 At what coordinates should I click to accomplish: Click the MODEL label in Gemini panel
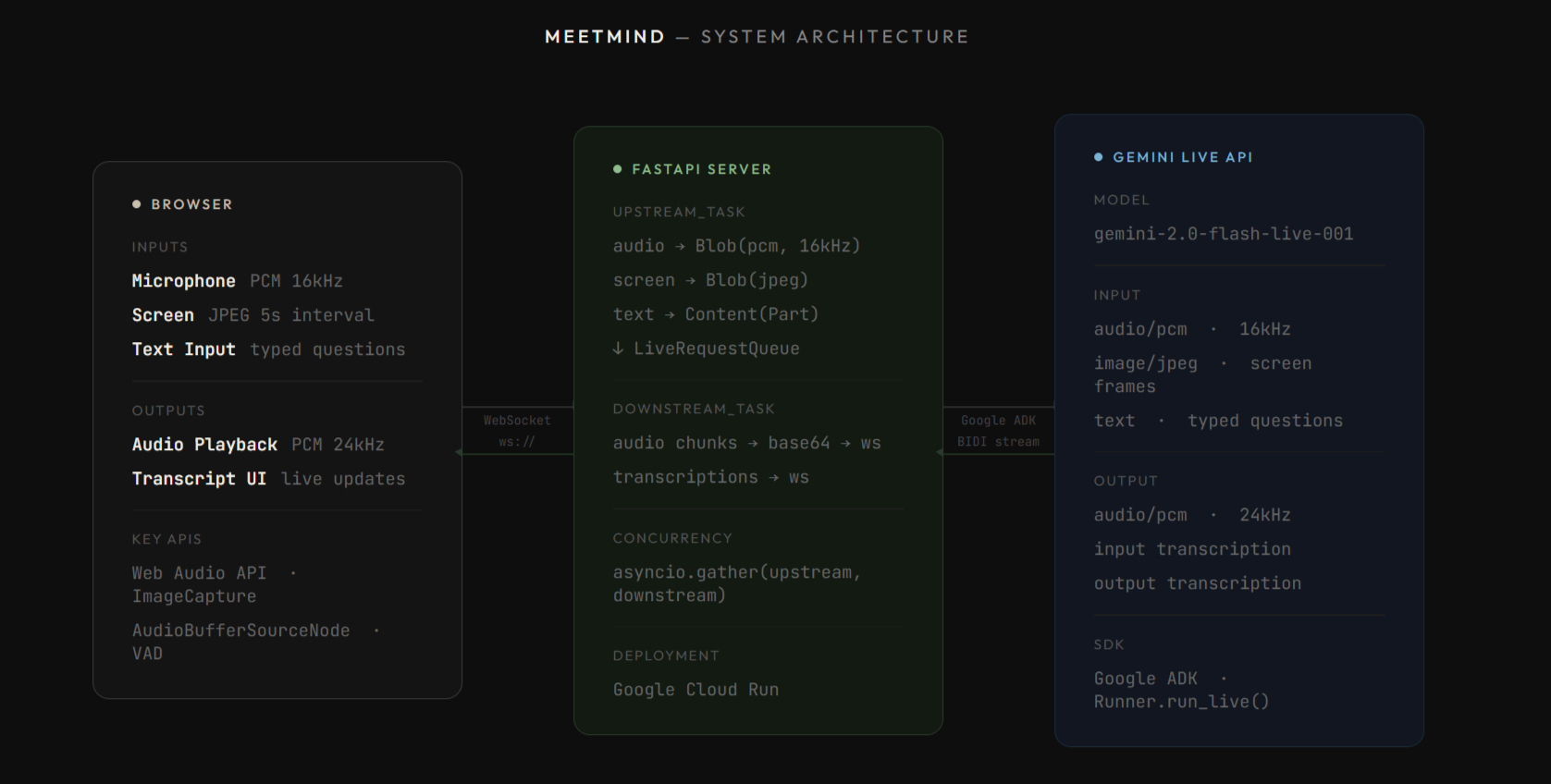(x=1122, y=200)
